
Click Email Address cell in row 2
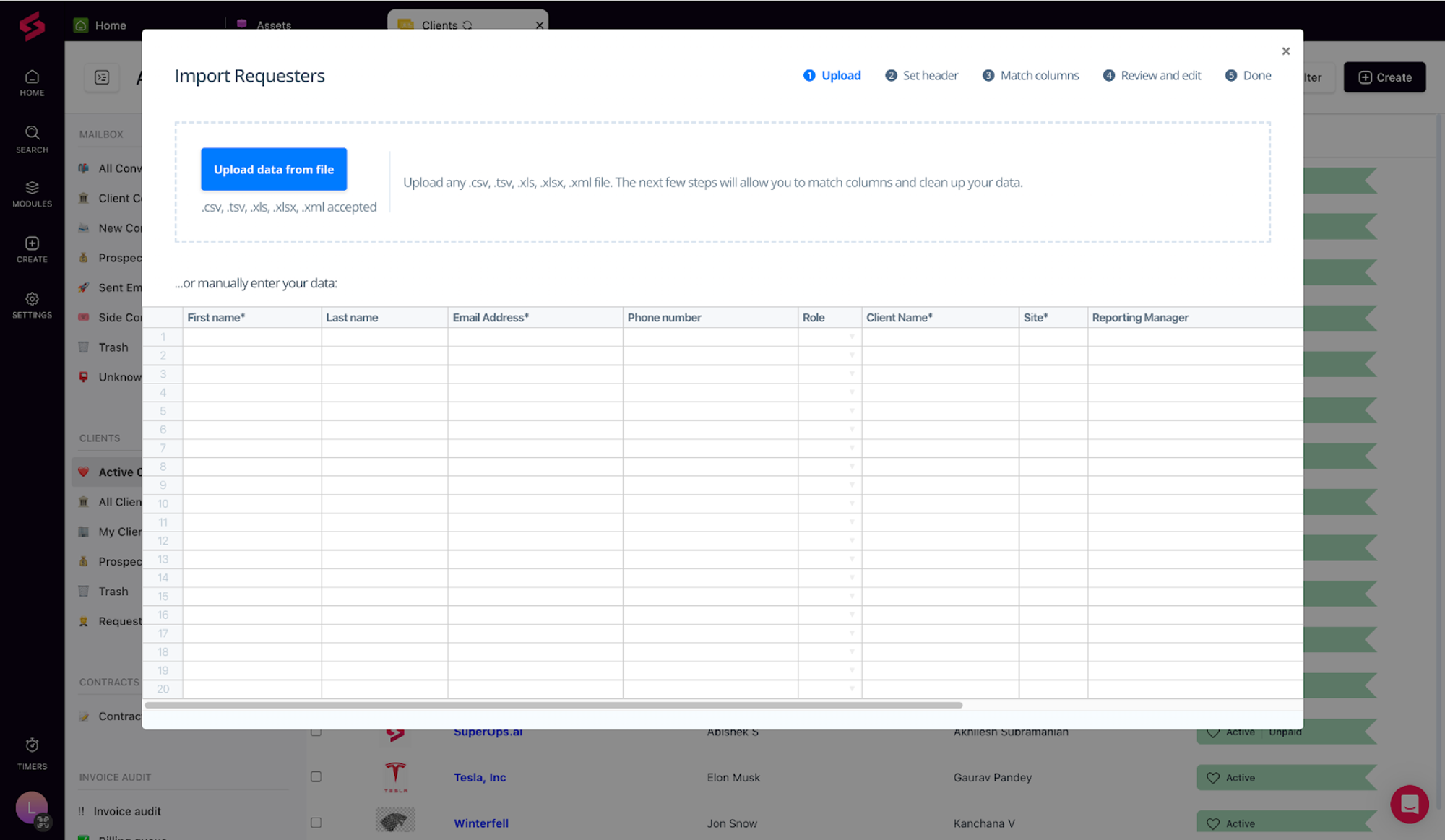(x=535, y=356)
